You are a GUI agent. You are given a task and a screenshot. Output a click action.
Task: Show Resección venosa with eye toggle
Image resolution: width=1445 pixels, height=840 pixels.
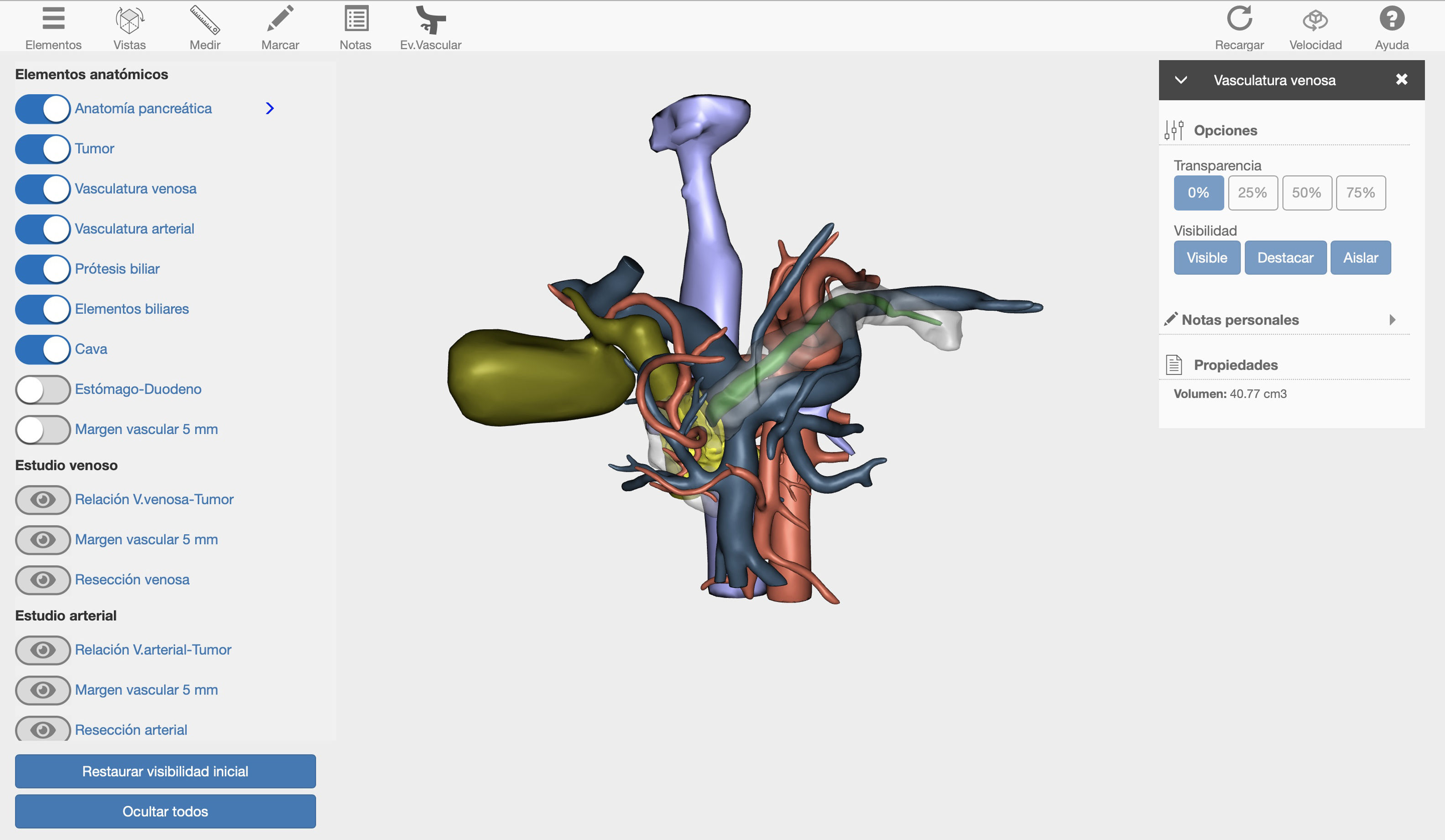[x=43, y=580]
